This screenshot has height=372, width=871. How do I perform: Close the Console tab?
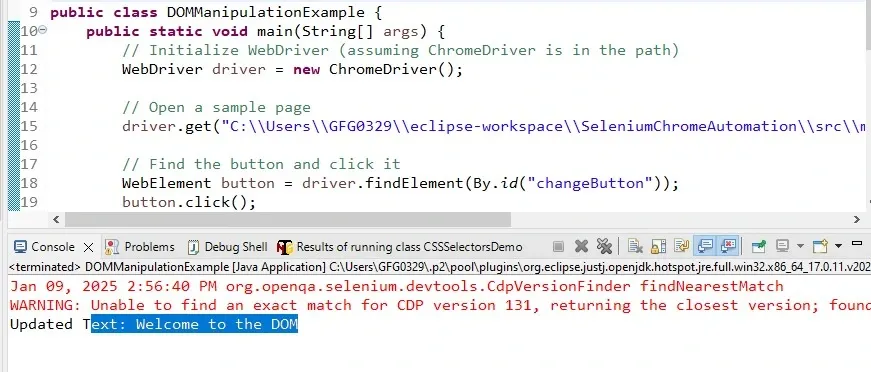pyautogui.click(x=88, y=247)
